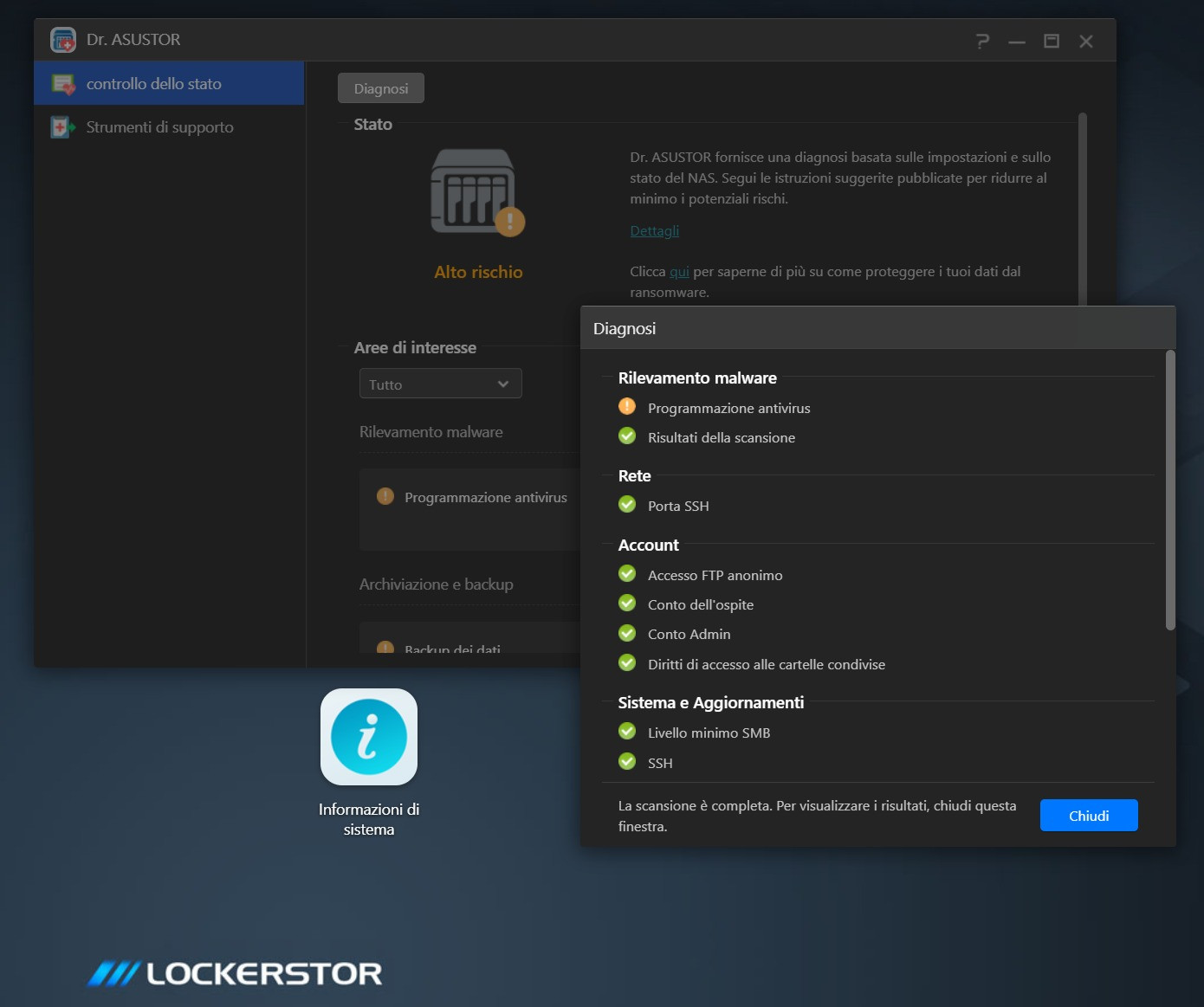1204x1007 pixels.
Task: Select the Strumenti di supporto sidebar icon
Action: point(61,126)
